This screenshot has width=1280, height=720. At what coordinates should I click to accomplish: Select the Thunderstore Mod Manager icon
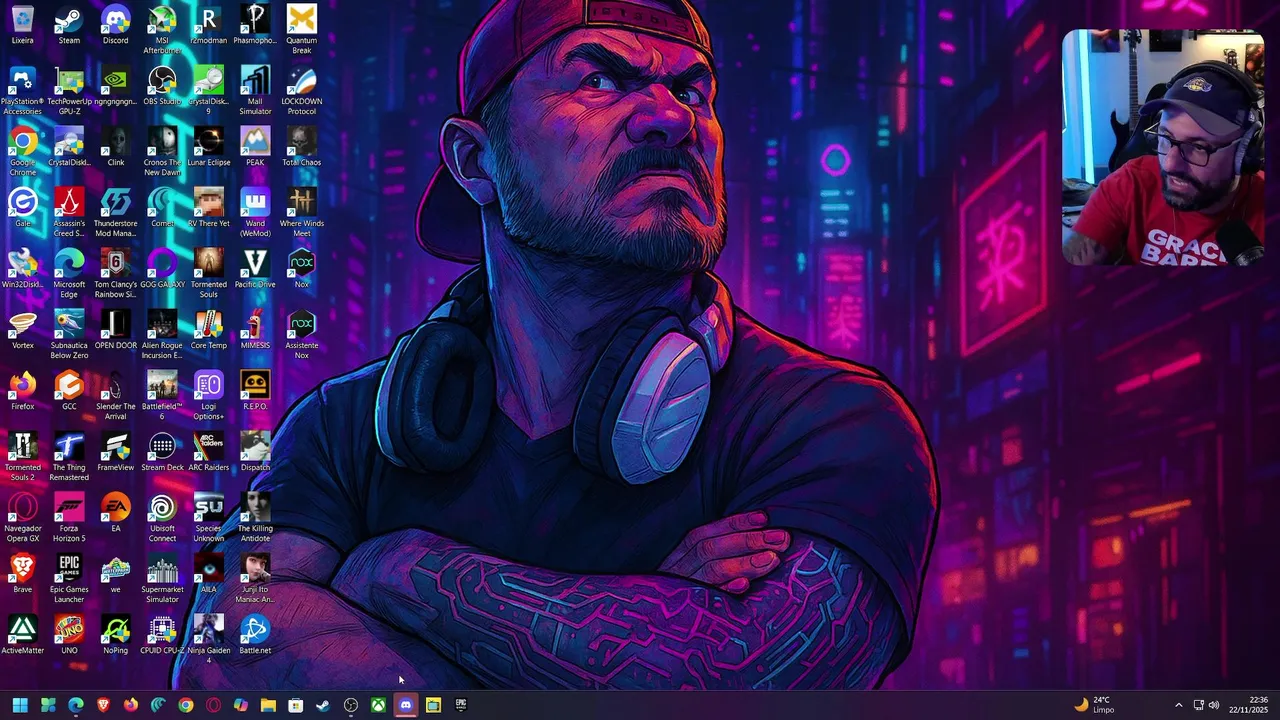coord(116,213)
